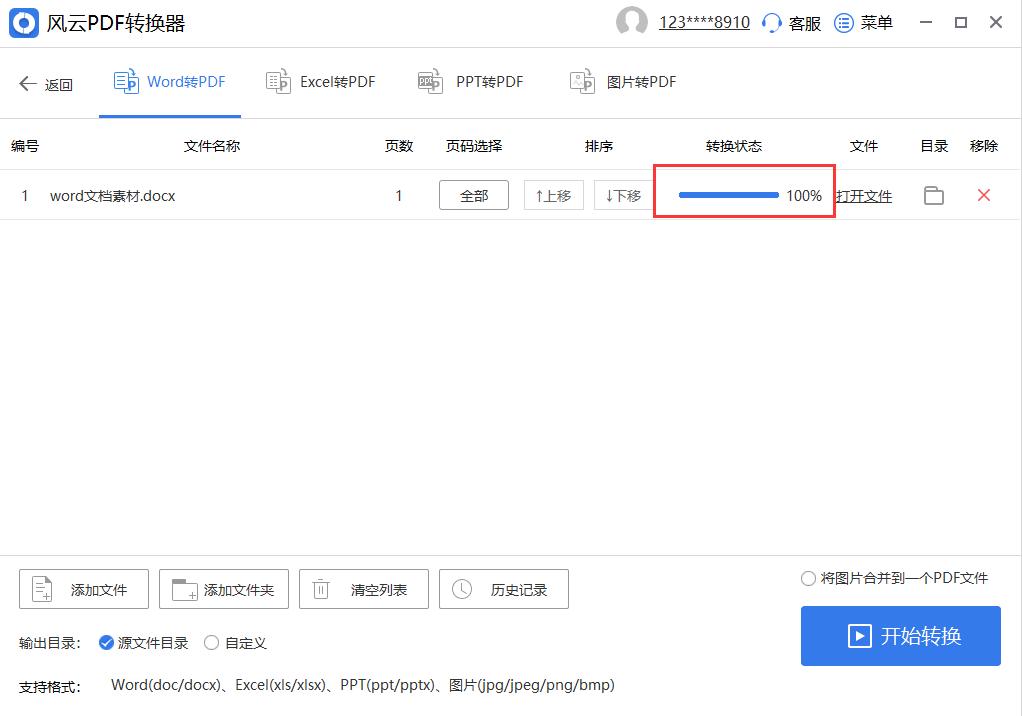Open the 全部 page selection chooser

(473, 195)
